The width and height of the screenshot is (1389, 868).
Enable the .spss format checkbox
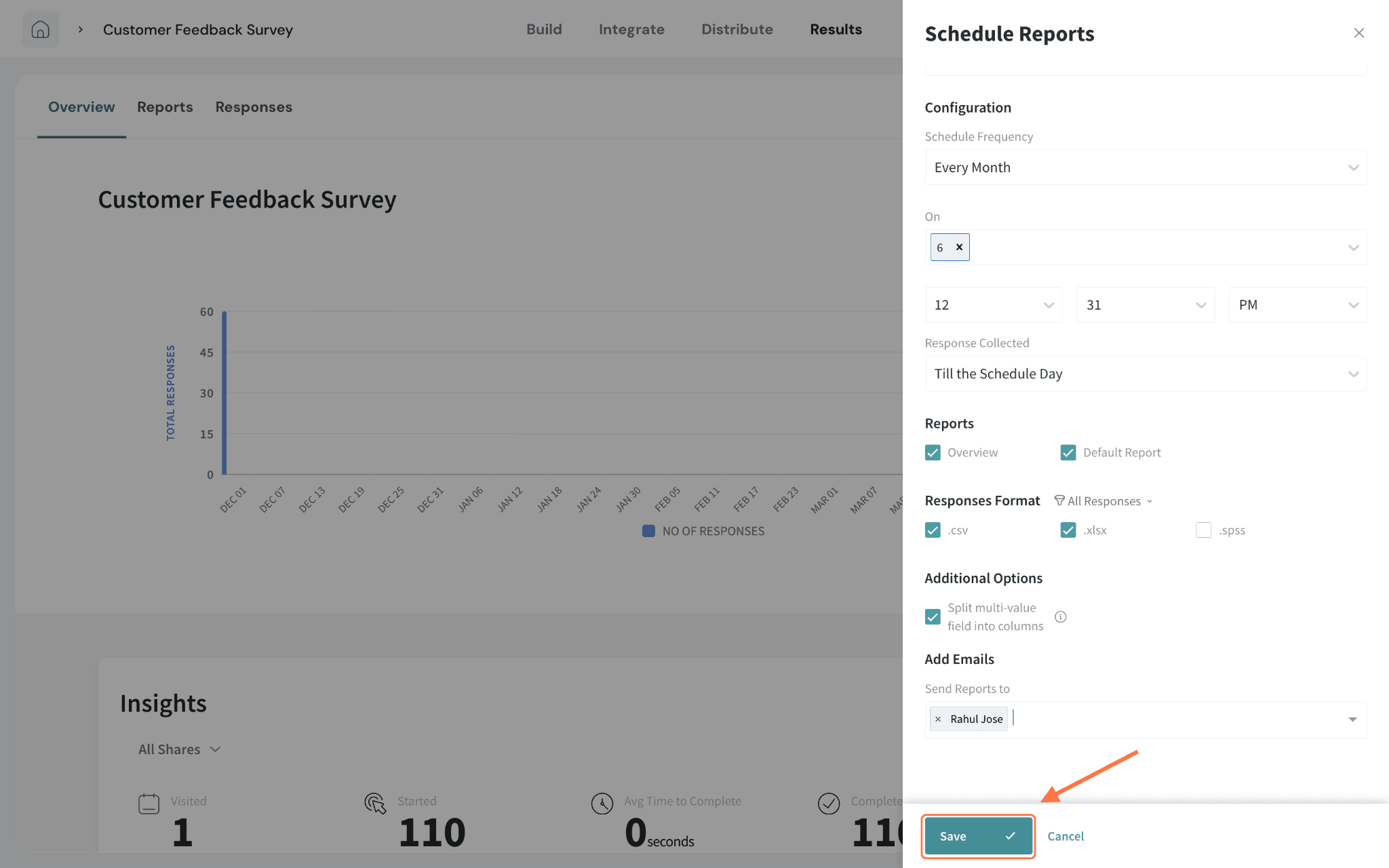click(x=1204, y=530)
